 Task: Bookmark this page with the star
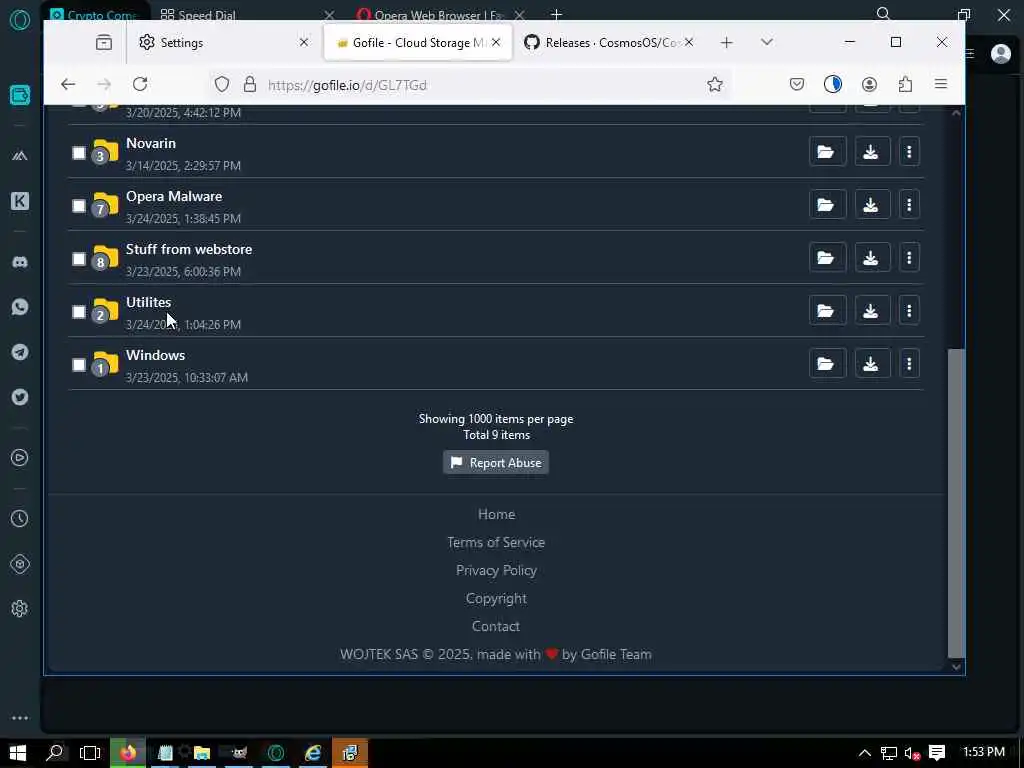715,84
